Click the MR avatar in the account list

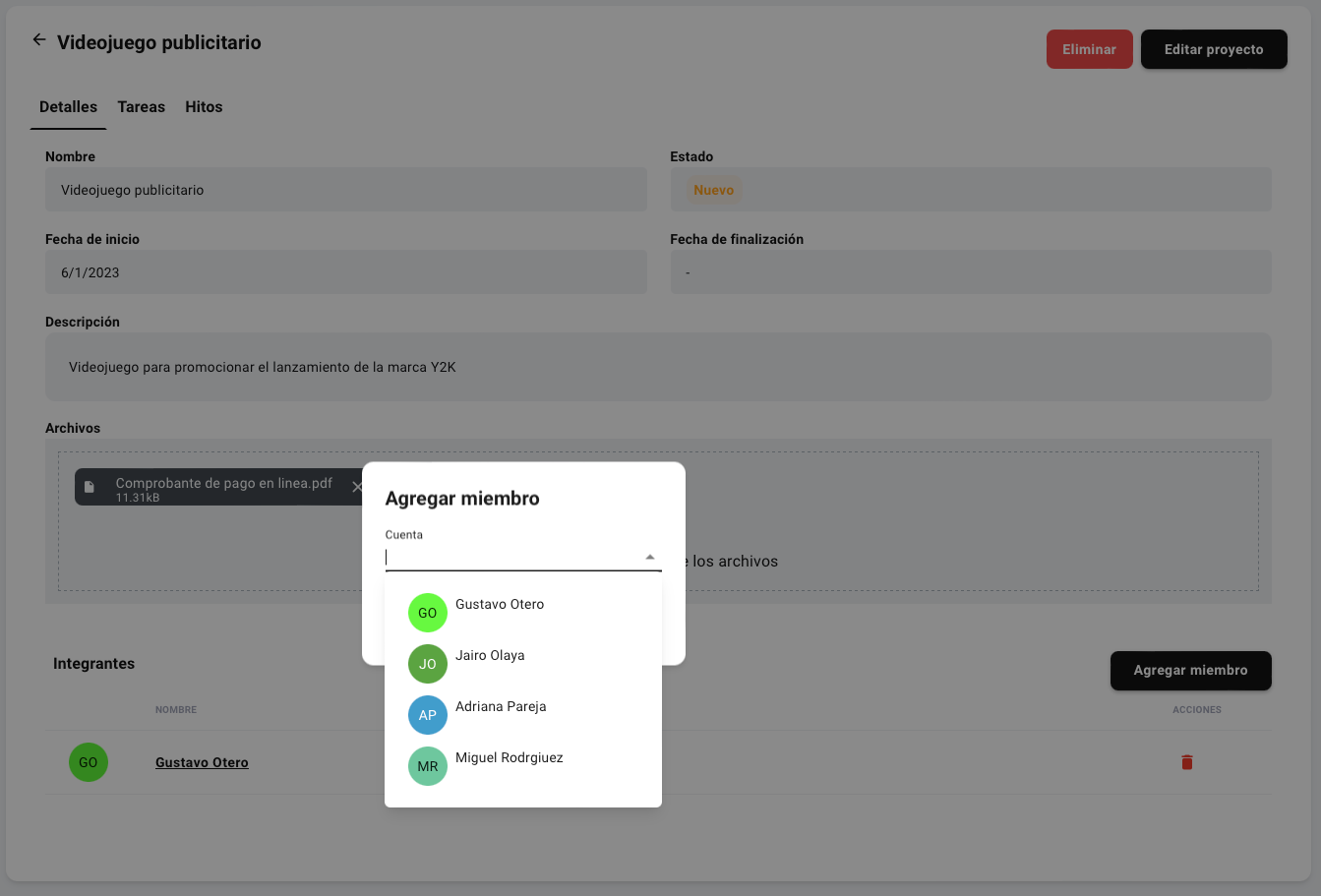428,766
